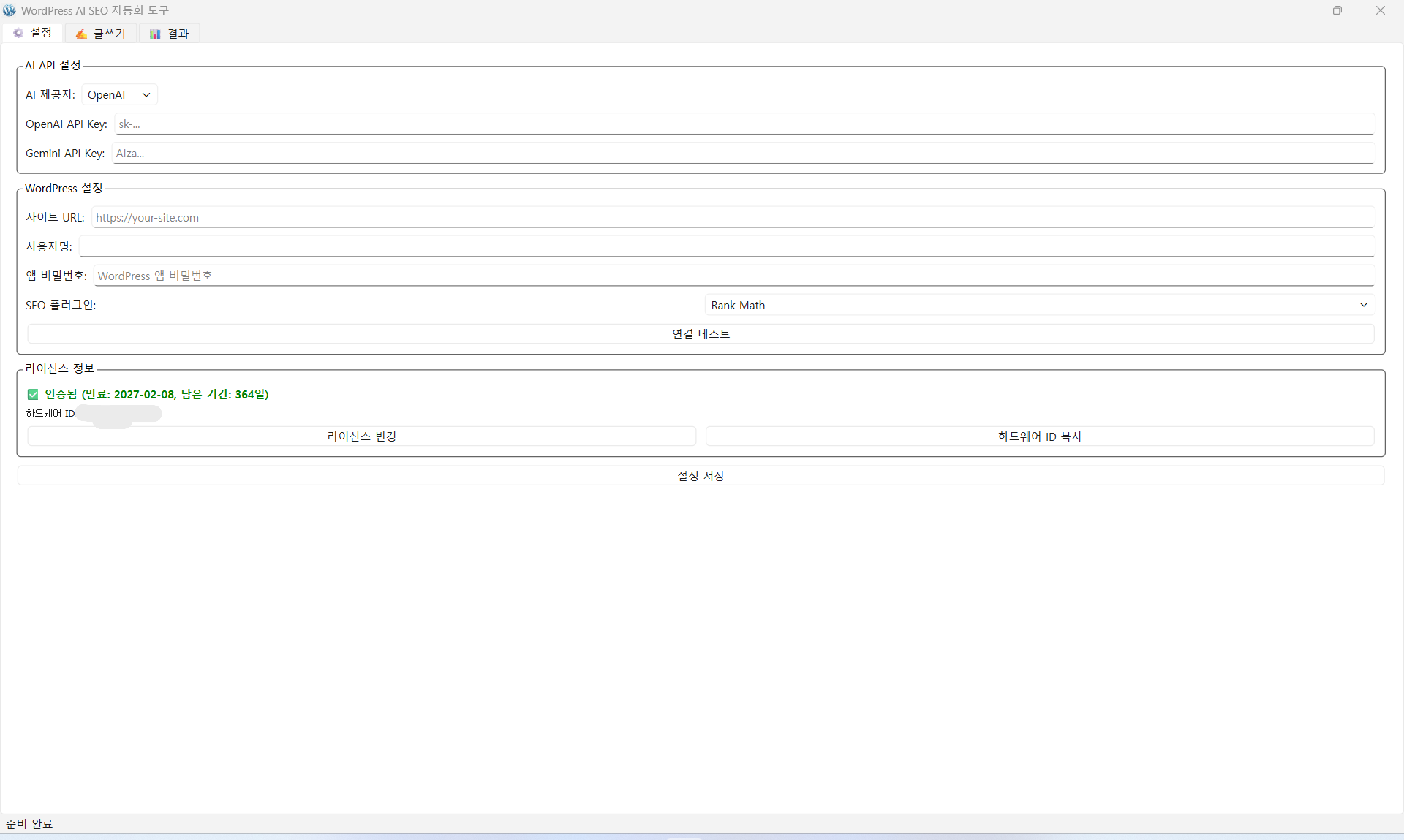Open the 결과 tab
This screenshot has height=840, width=1404.
pos(170,34)
